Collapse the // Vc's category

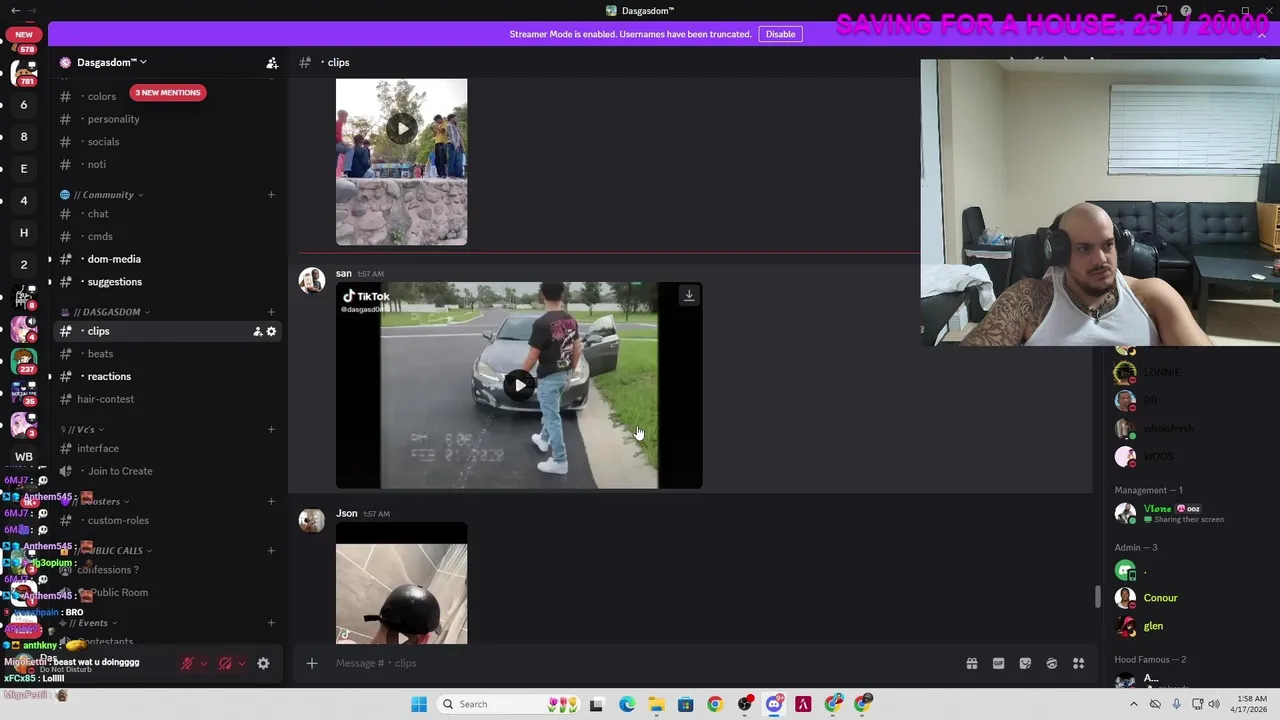click(x=82, y=430)
